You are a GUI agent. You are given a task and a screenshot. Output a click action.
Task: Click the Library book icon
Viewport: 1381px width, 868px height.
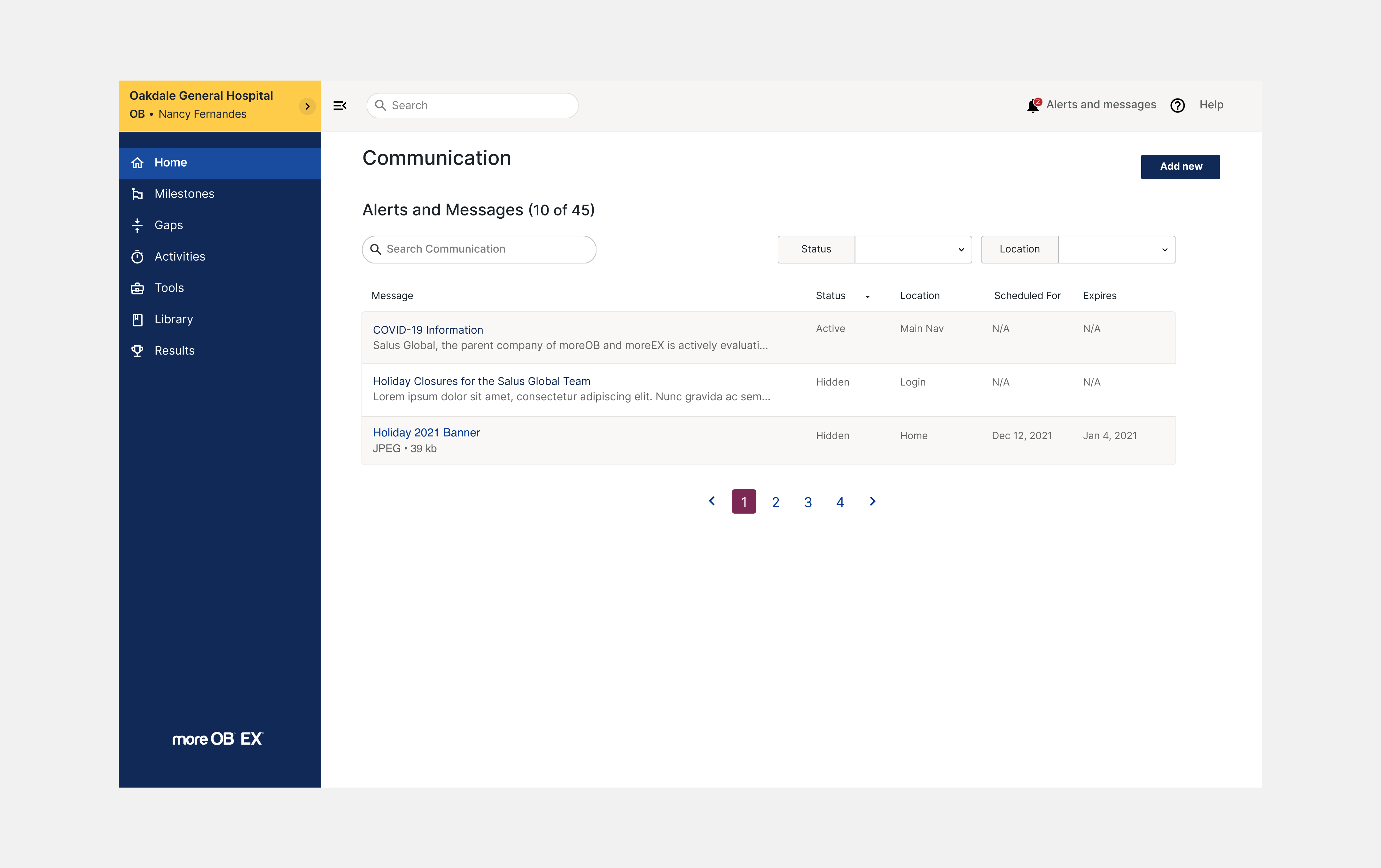(137, 320)
